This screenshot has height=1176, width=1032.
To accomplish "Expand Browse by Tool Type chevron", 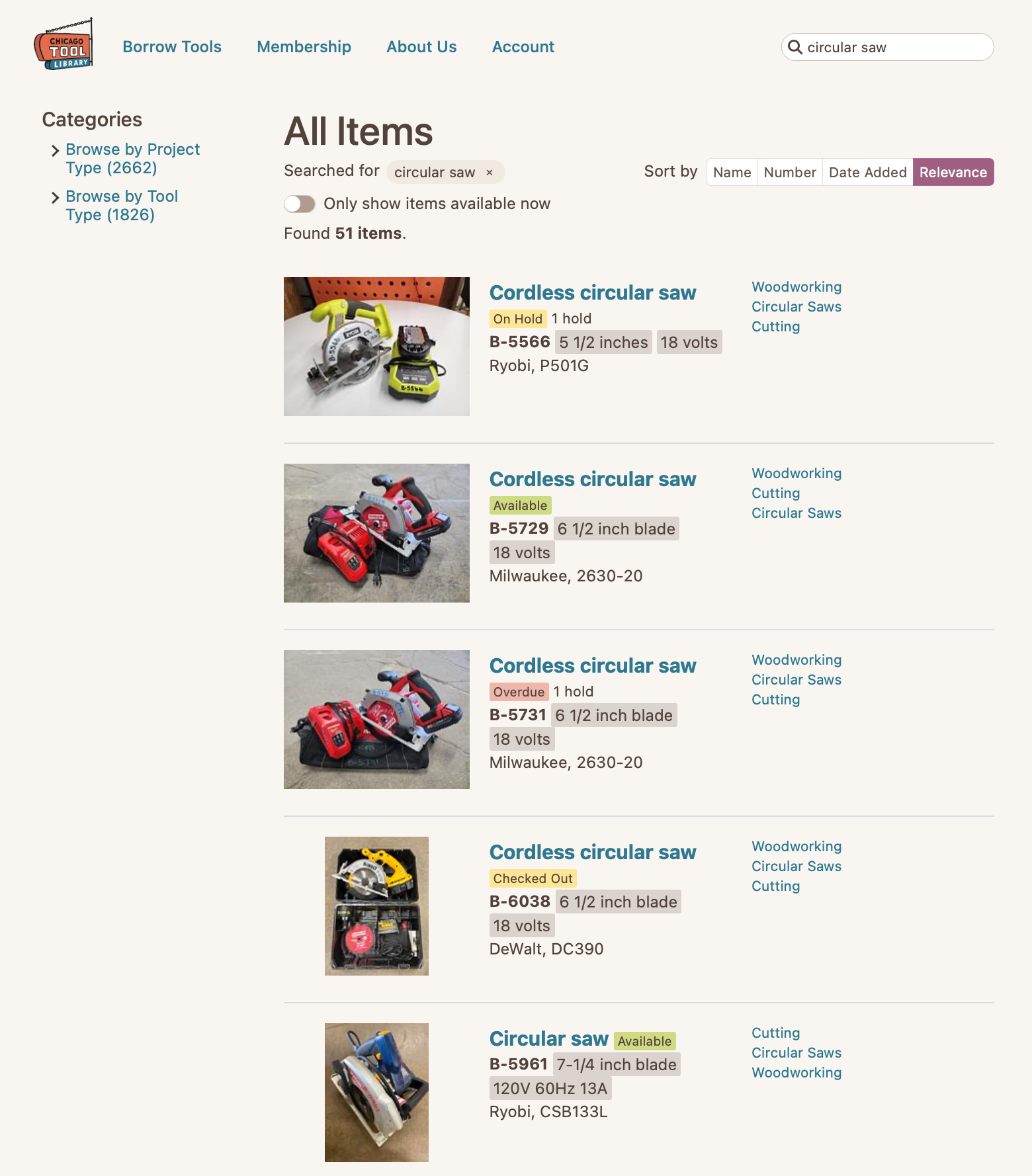I will [56, 198].
